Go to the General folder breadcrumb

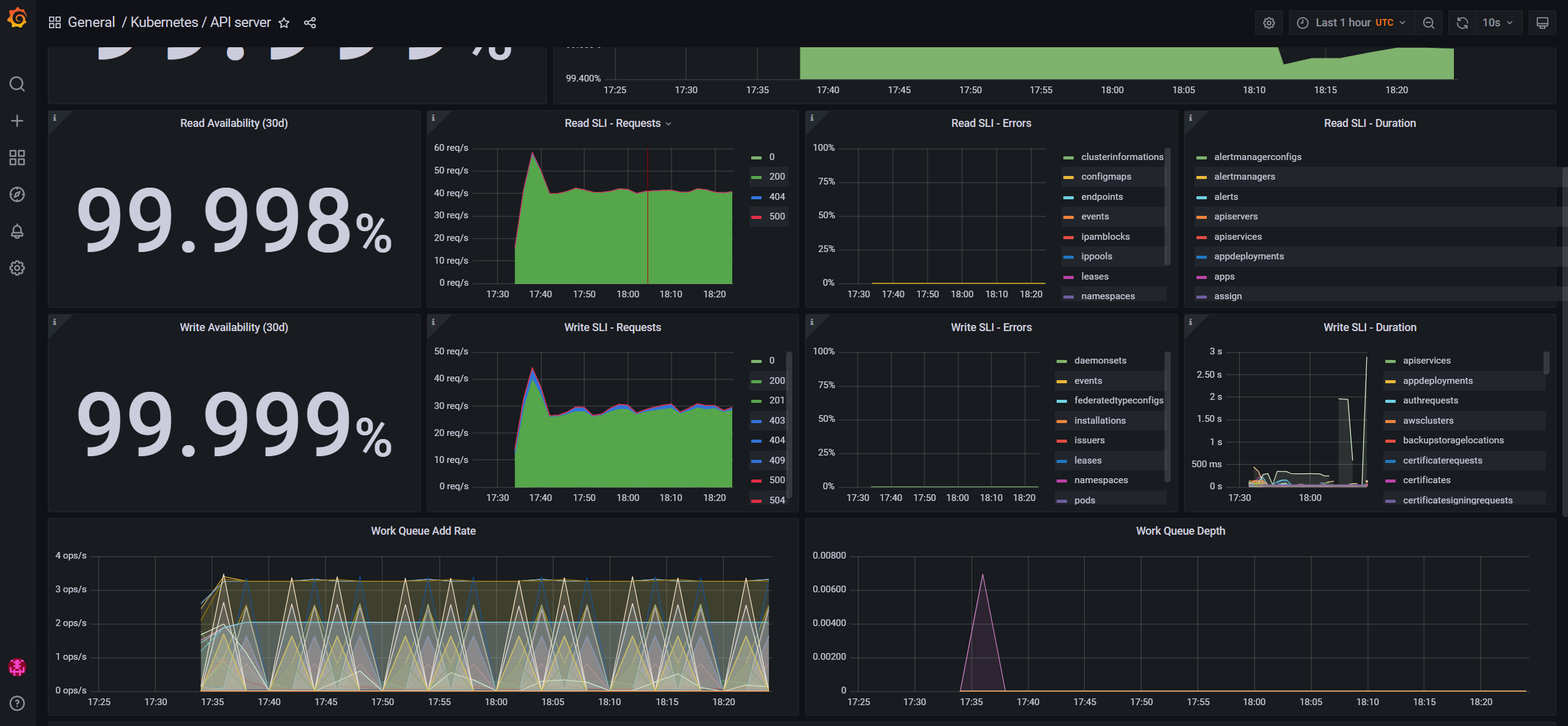pos(91,23)
